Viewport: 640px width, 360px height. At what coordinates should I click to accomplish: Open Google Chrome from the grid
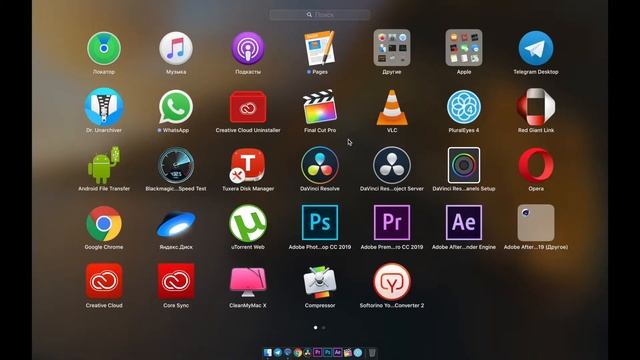pyautogui.click(x=104, y=224)
